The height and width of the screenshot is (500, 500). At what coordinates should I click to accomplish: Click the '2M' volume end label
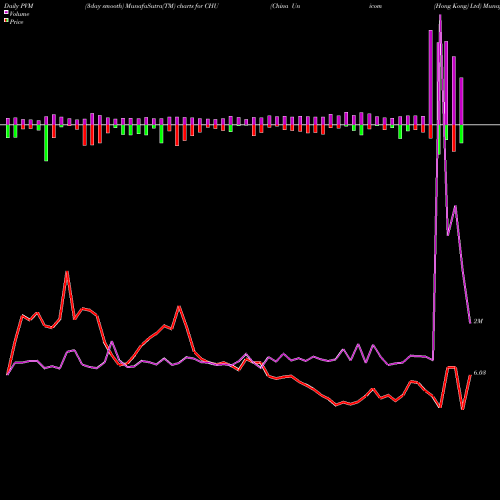coord(478,321)
